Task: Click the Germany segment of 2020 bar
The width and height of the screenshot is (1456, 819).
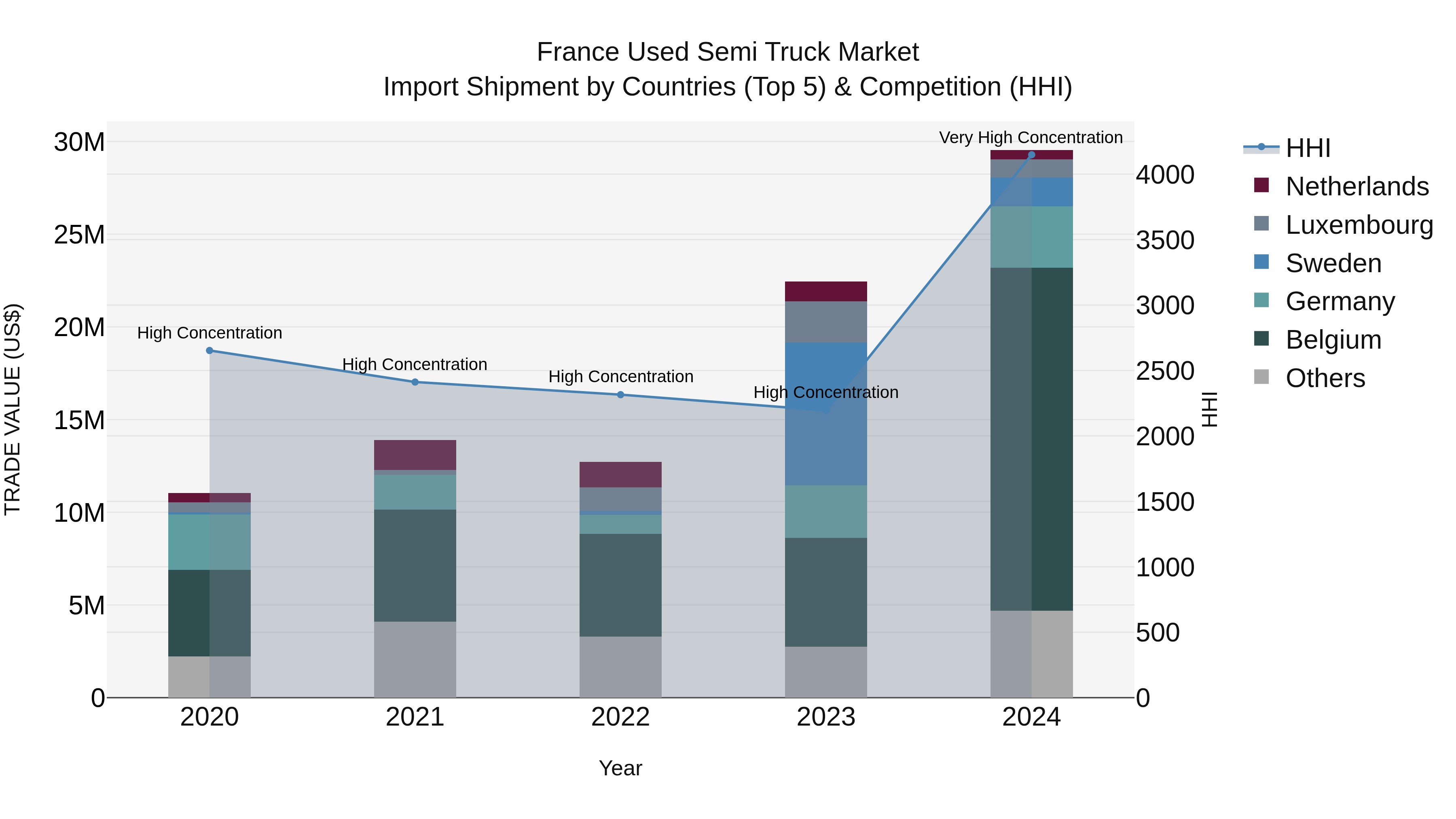Action: pos(210,542)
